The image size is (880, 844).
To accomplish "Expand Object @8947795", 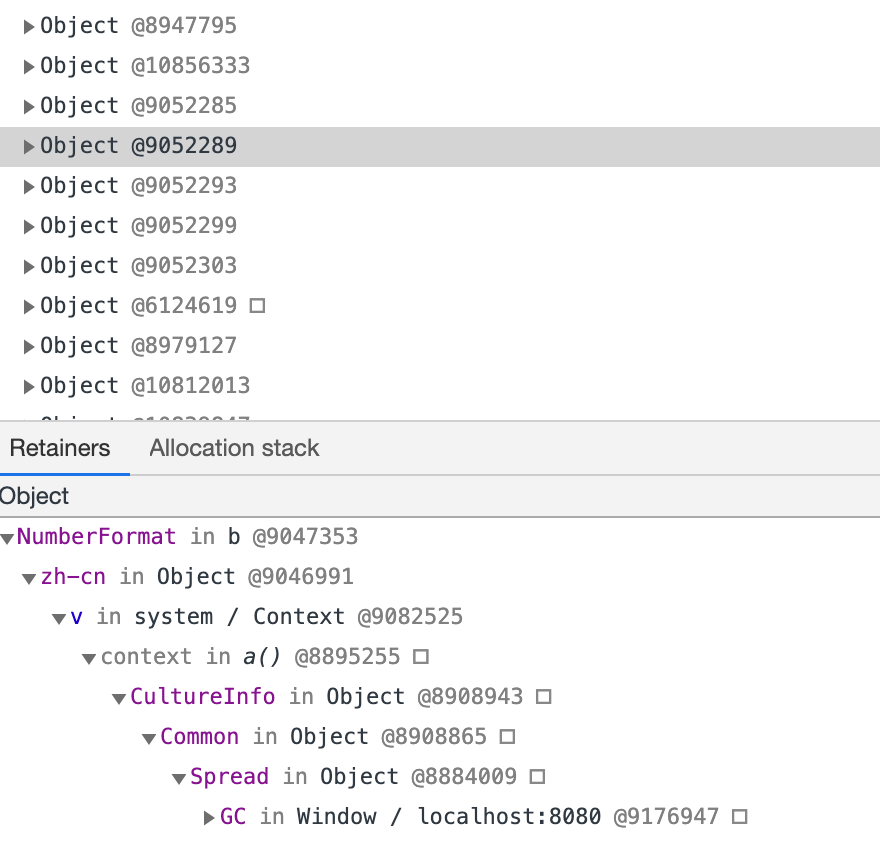I will (x=28, y=26).
